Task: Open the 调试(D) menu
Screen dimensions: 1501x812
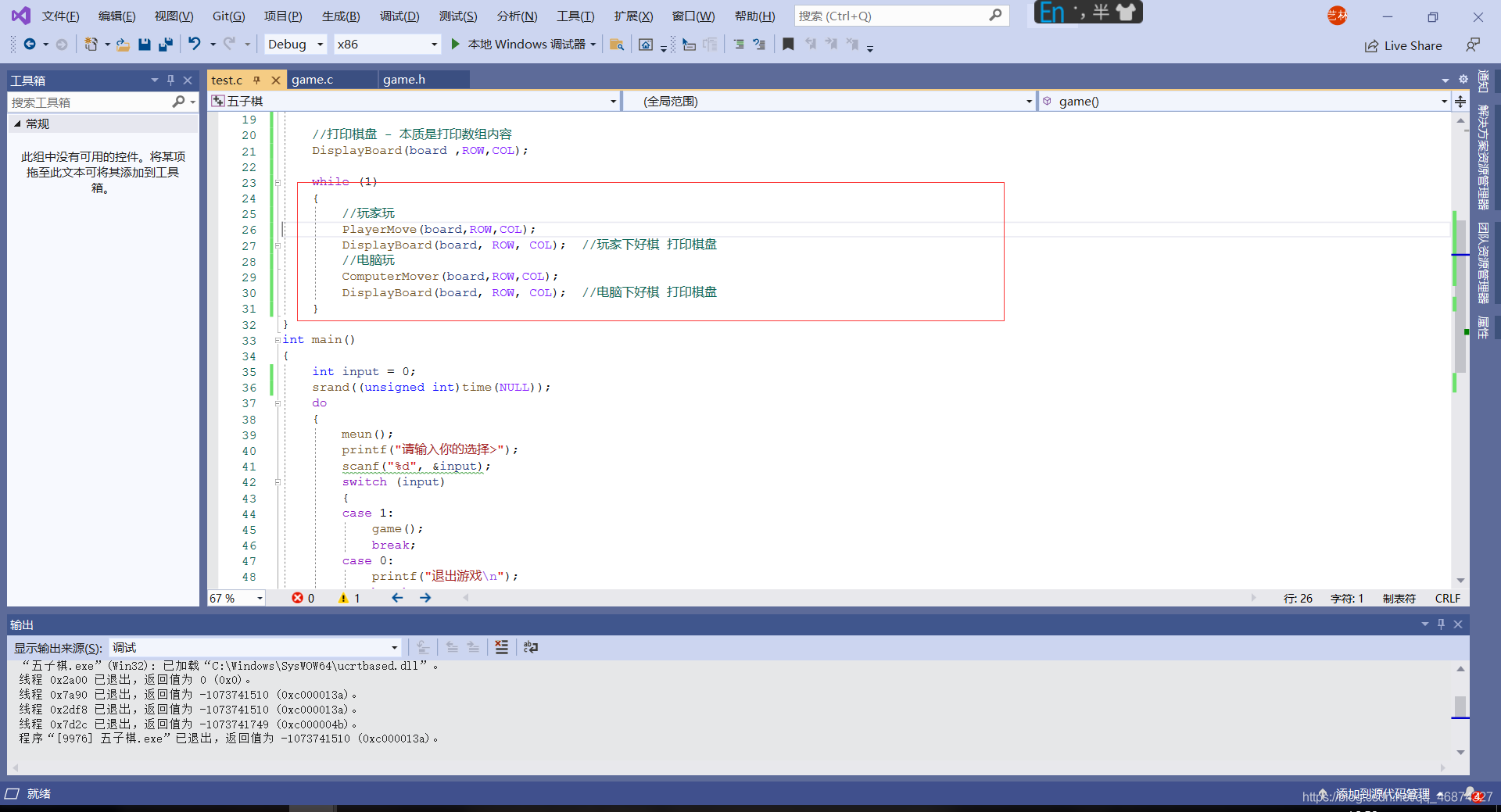Action: (x=399, y=16)
